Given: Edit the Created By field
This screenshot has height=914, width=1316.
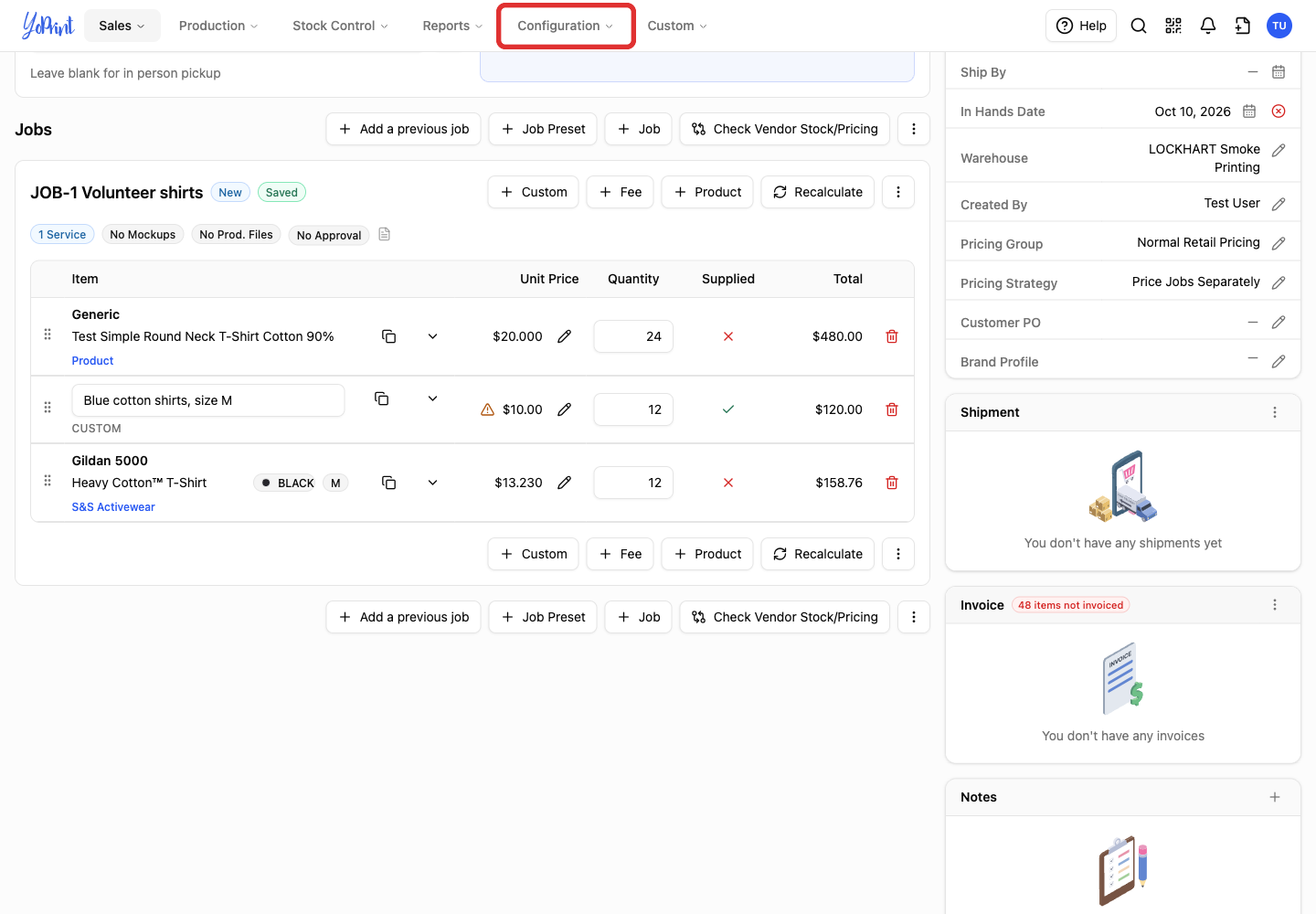Looking at the screenshot, I should click(1279, 204).
